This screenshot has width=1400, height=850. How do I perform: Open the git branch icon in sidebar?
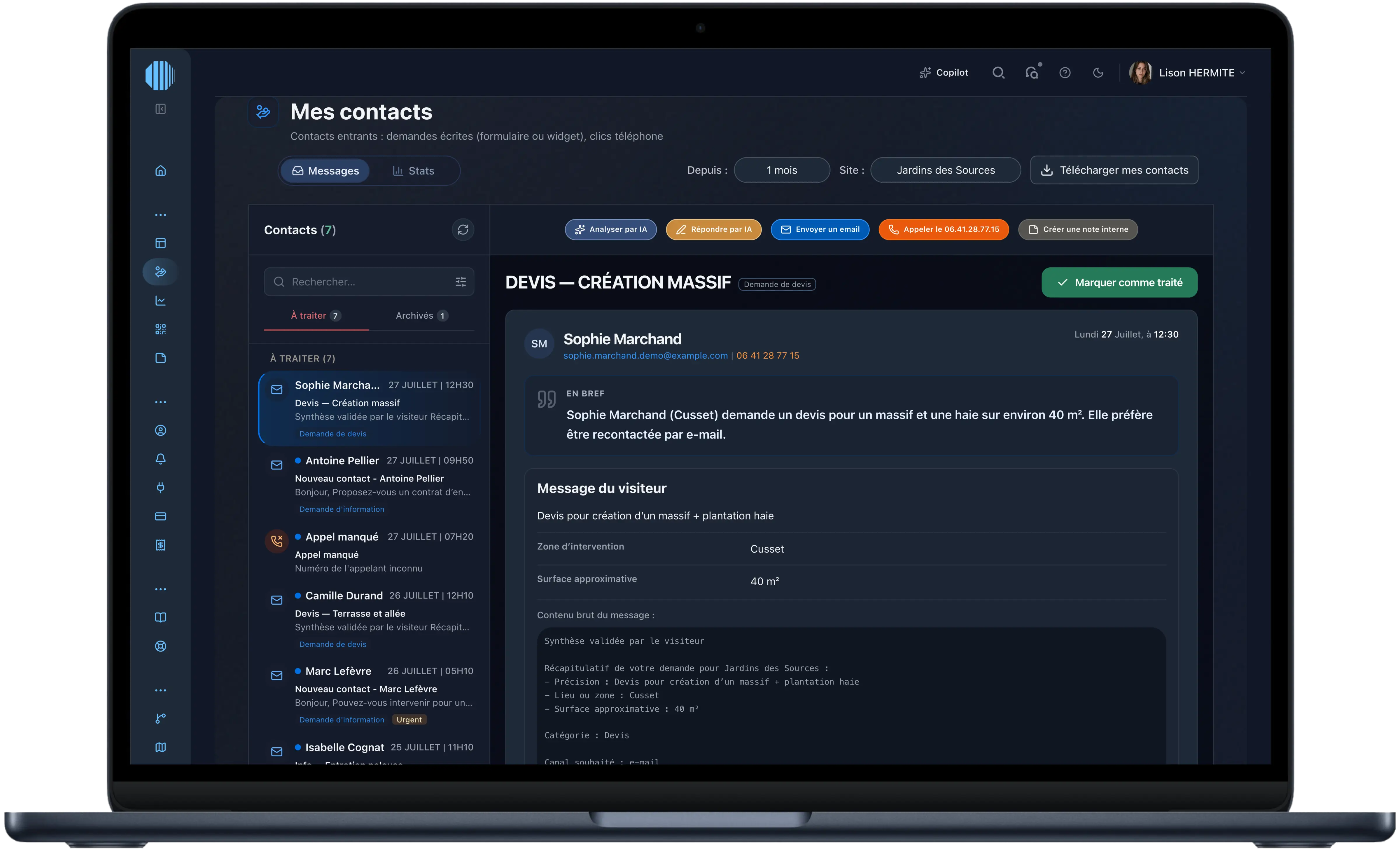click(161, 719)
